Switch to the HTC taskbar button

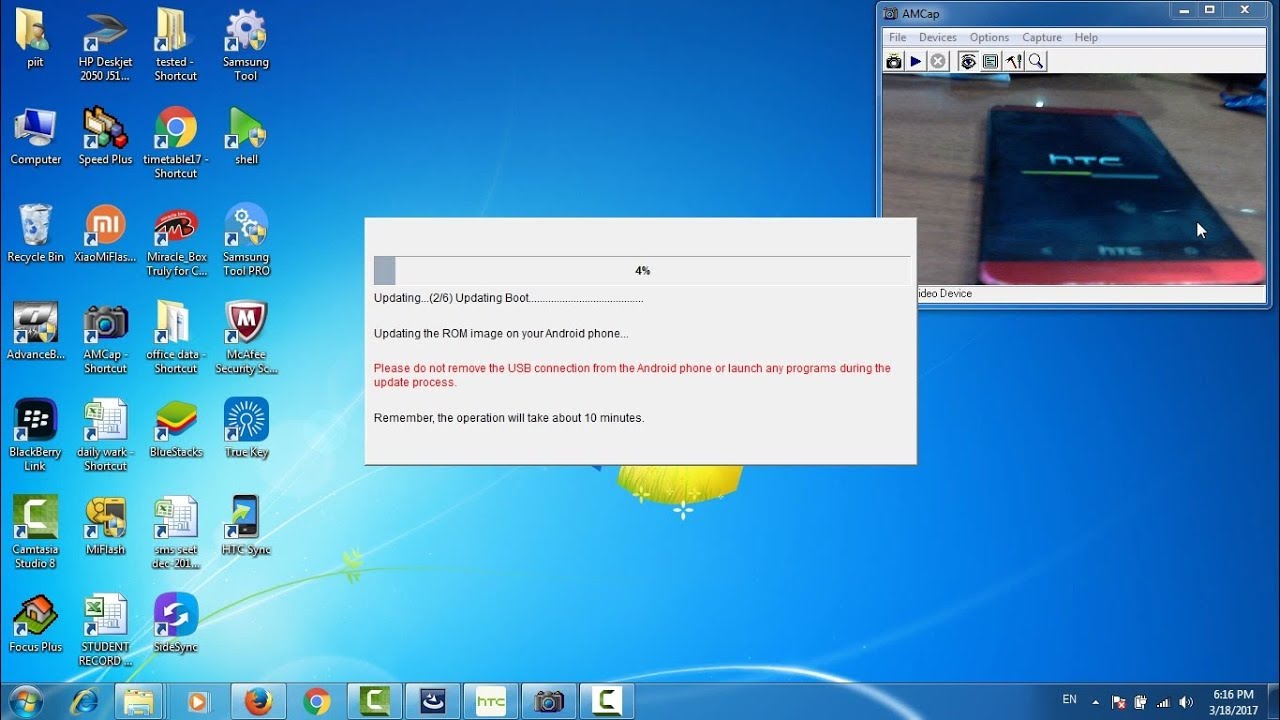point(491,702)
